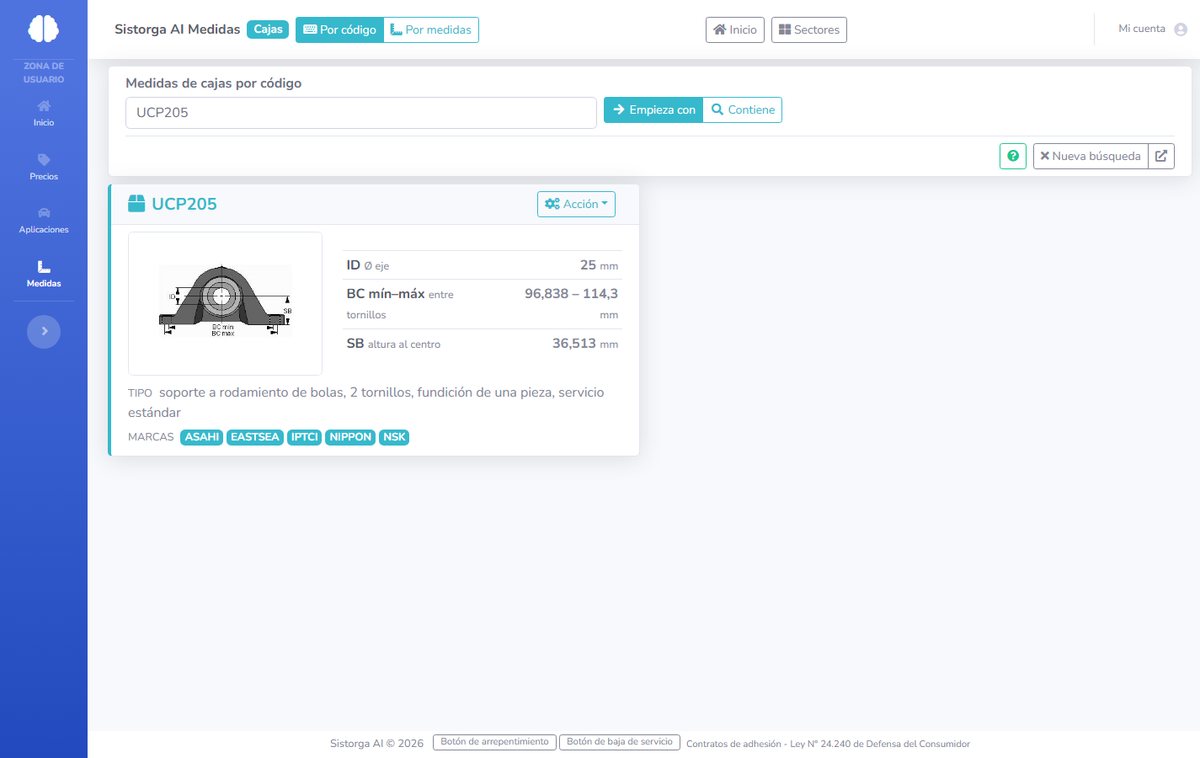Viewport: 1200px width, 758px height.
Task: Focus the code search field containing UCP205
Action: [361, 113]
